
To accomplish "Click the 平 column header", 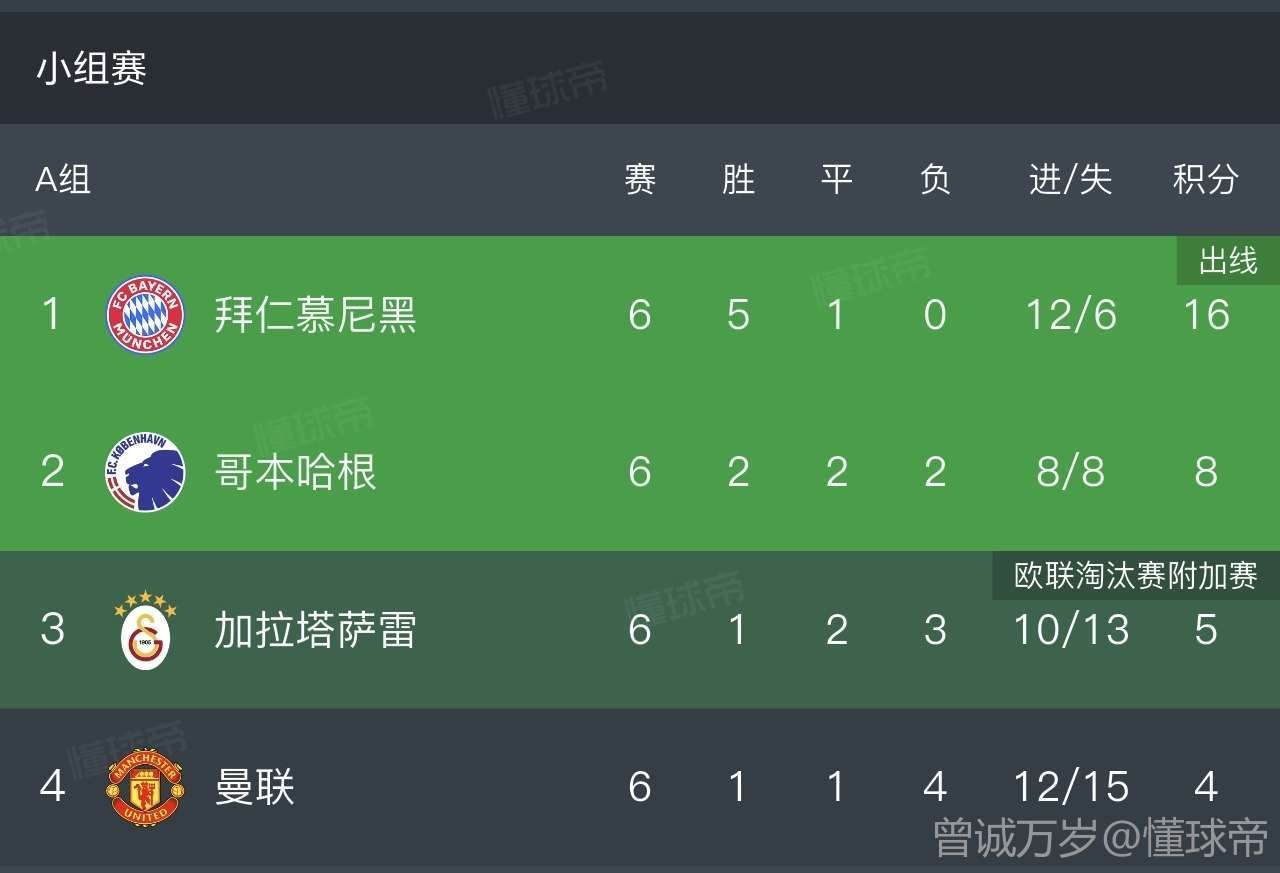I will [x=836, y=180].
